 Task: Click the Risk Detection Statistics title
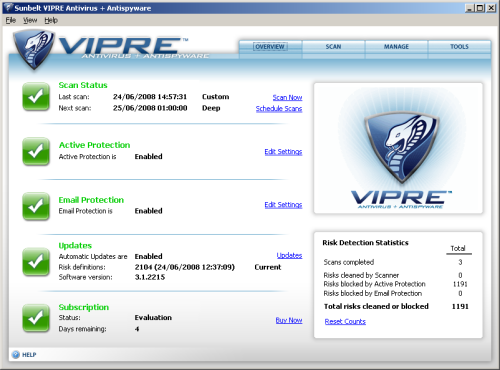[x=365, y=243]
